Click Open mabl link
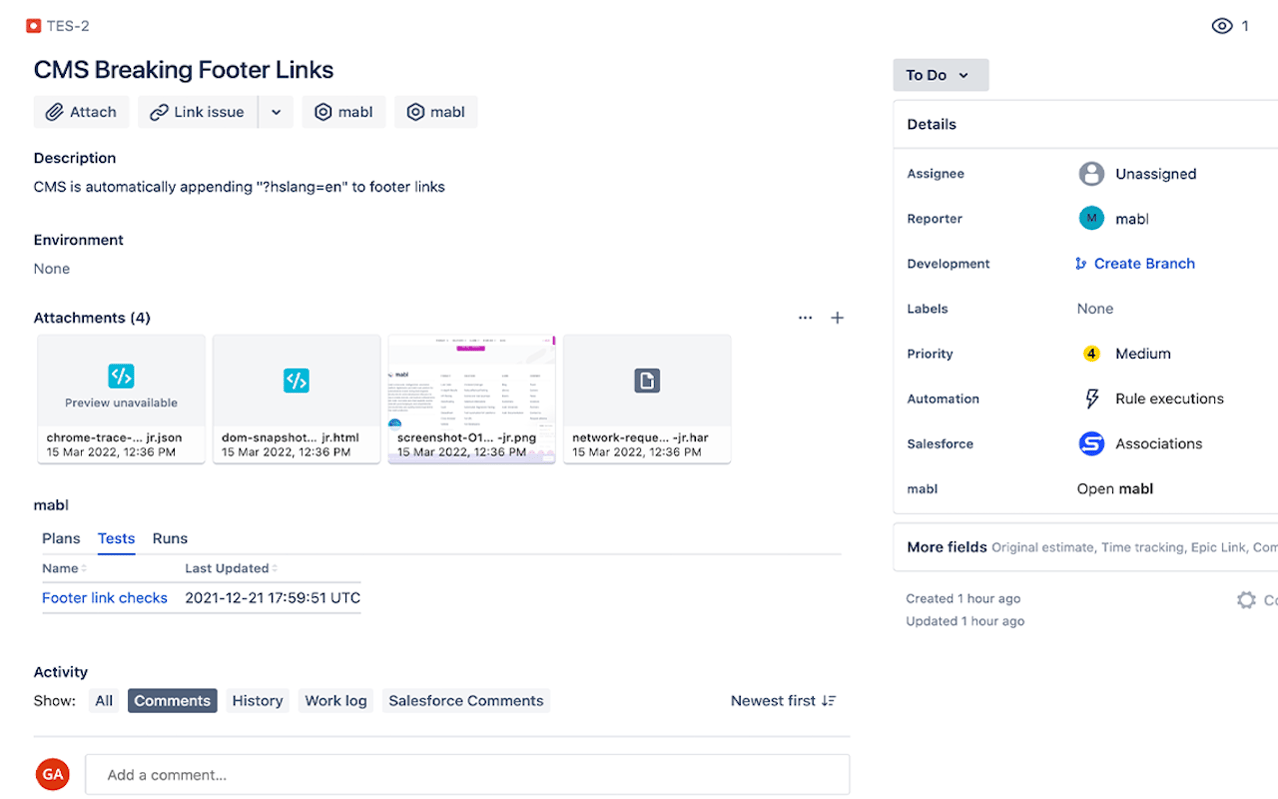The height and width of the screenshot is (799, 1278). (1115, 489)
